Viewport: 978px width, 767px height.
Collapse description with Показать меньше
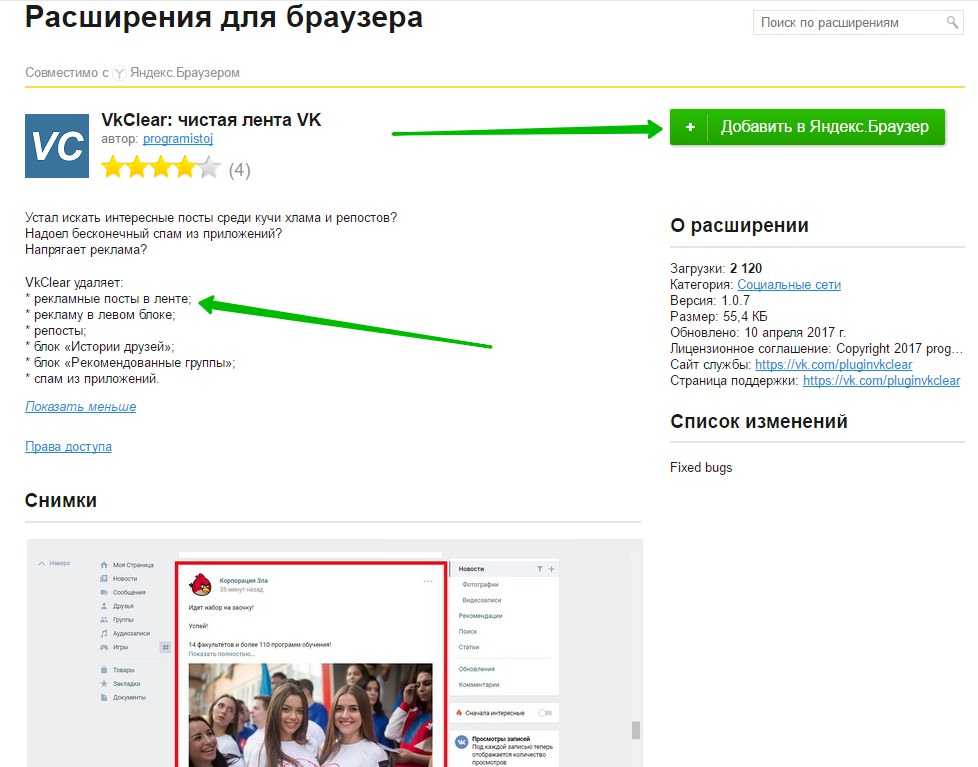coord(80,407)
